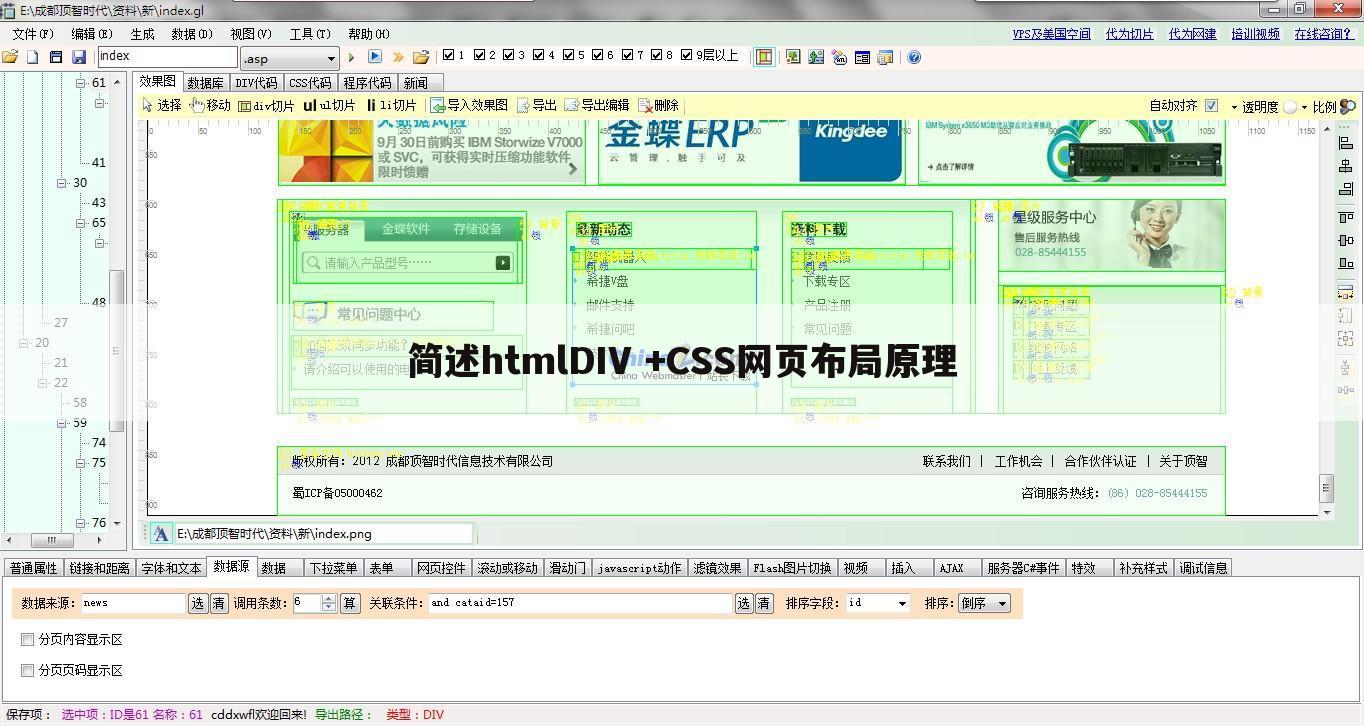Click 导入效果图 import design button
The height and width of the screenshot is (726, 1364).
pos(469,105)
